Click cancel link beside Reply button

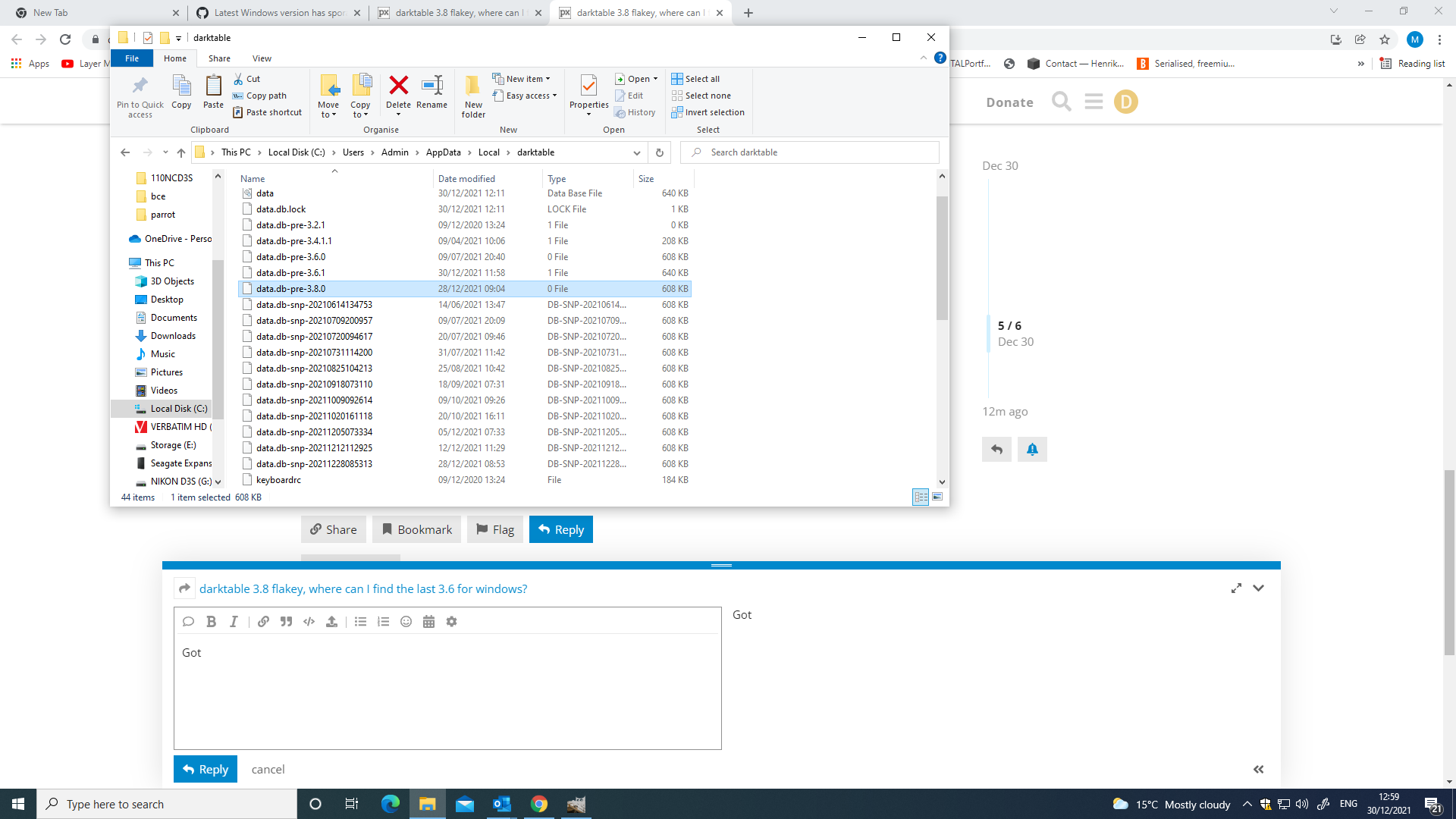coord(268,769)
